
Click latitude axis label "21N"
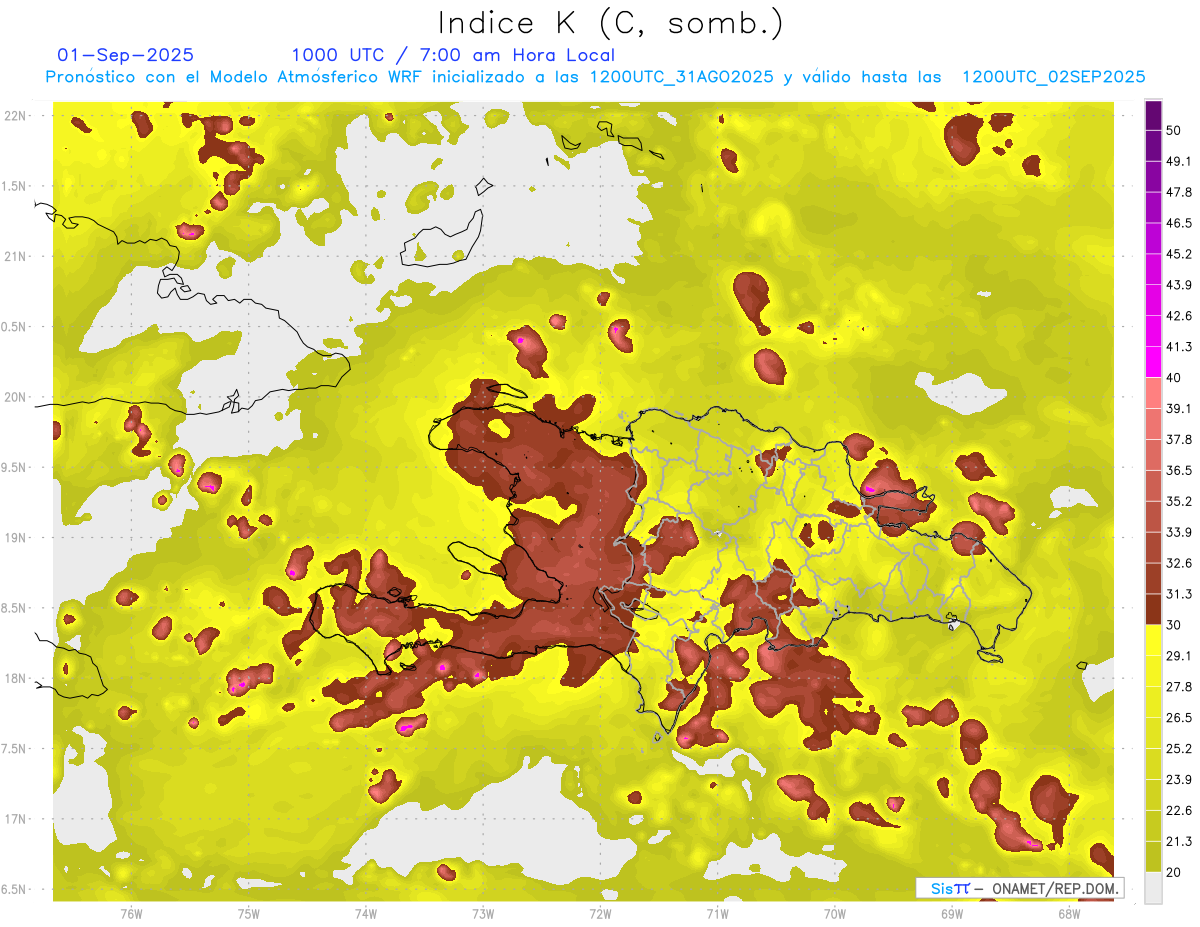tap(15, 256)
